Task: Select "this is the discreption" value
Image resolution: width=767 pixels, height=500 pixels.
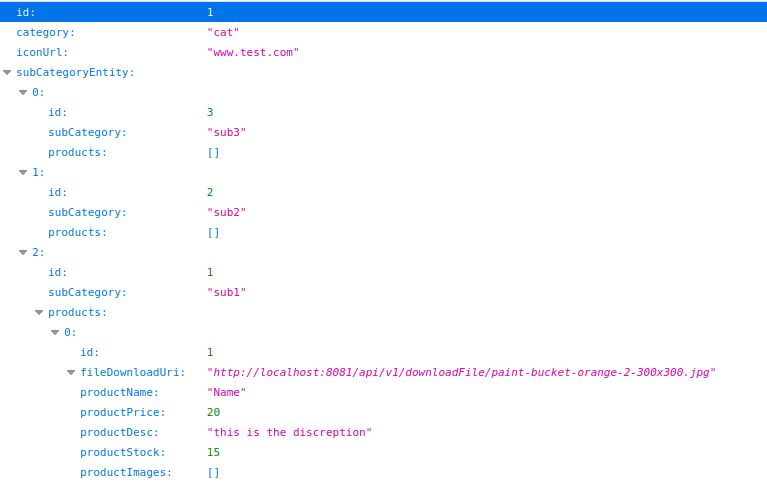Action: coord(289,432)
